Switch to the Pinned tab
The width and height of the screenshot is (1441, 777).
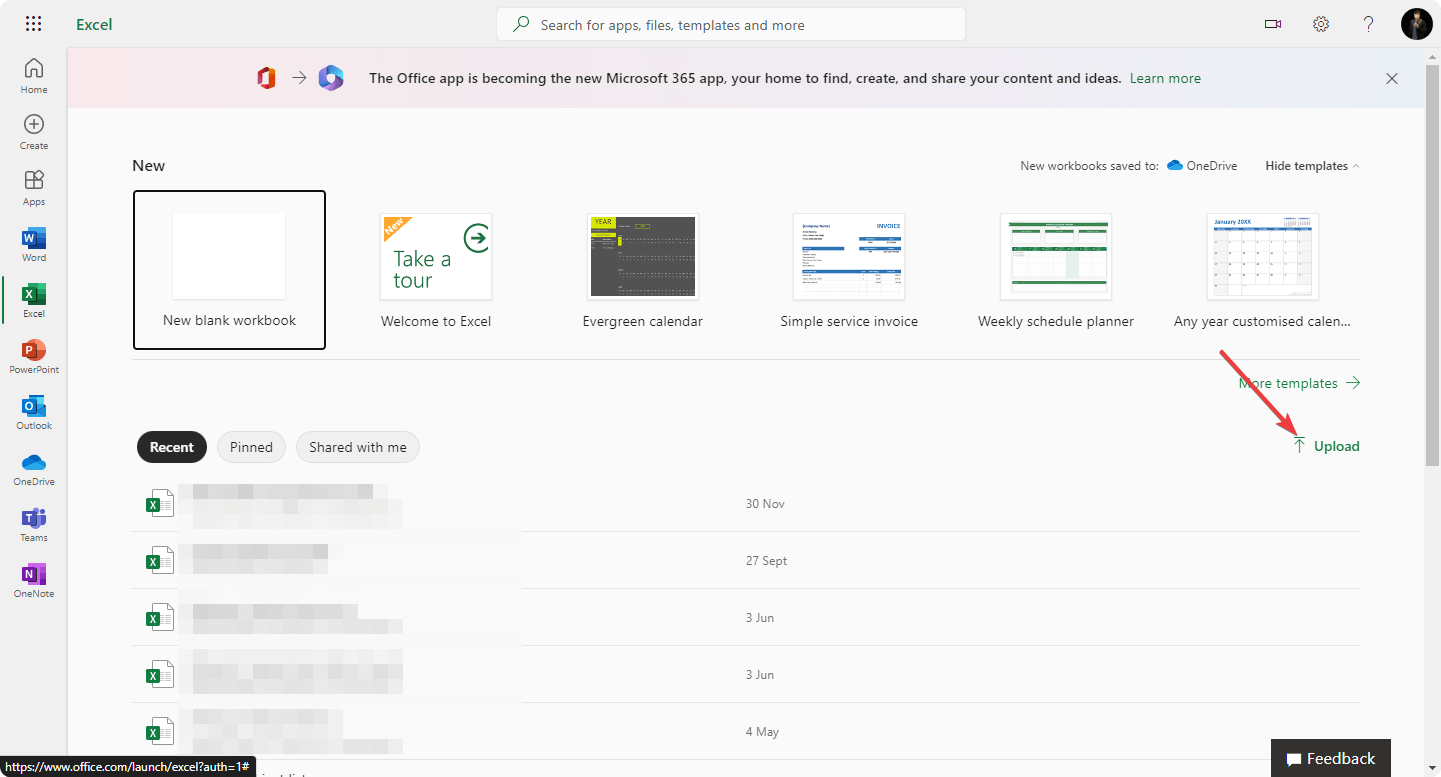pos(251,447)
